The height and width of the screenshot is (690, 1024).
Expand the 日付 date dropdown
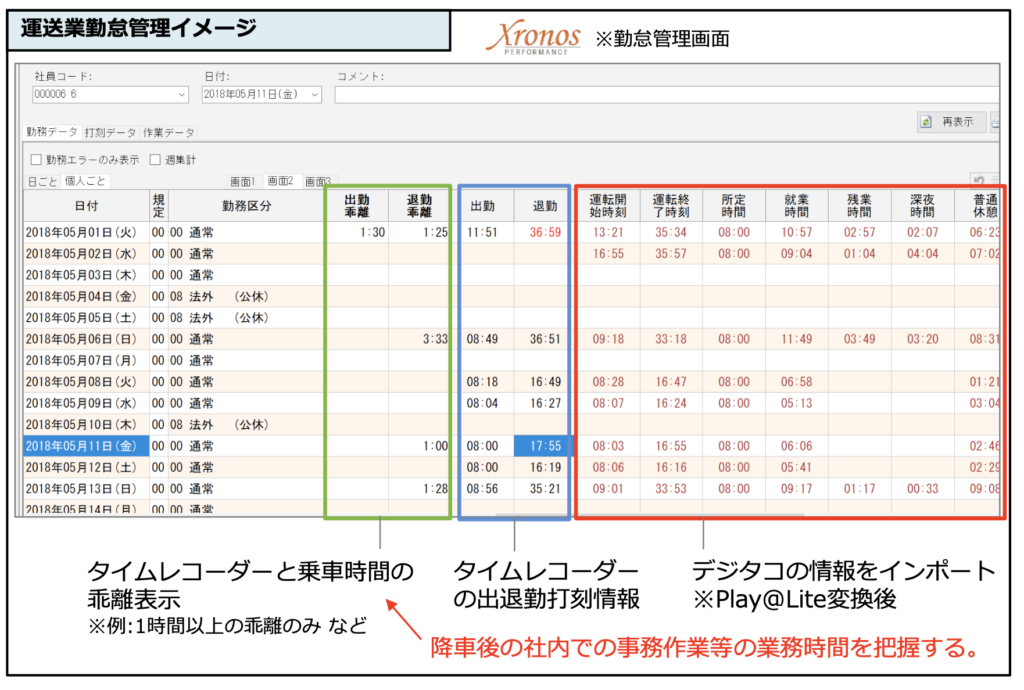[314, 94]
